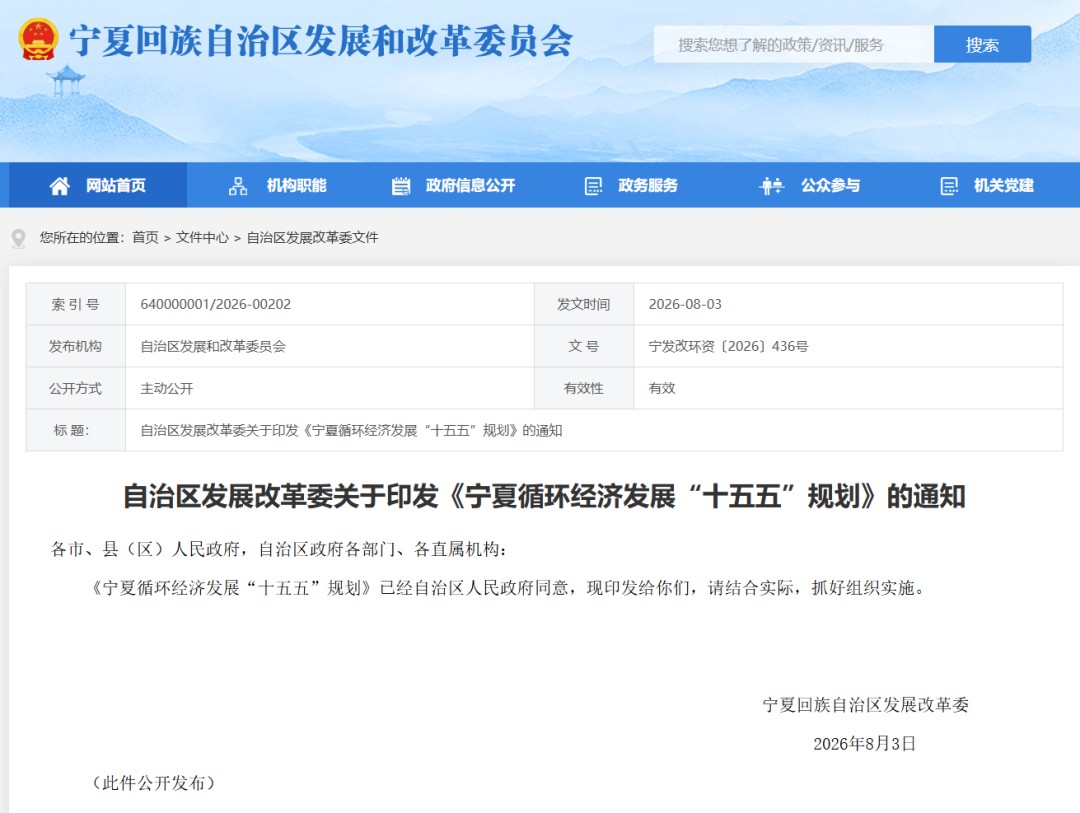Click the 公开方式 label cell
Screen dimensions: 1080x813
(x=76, y=389)
